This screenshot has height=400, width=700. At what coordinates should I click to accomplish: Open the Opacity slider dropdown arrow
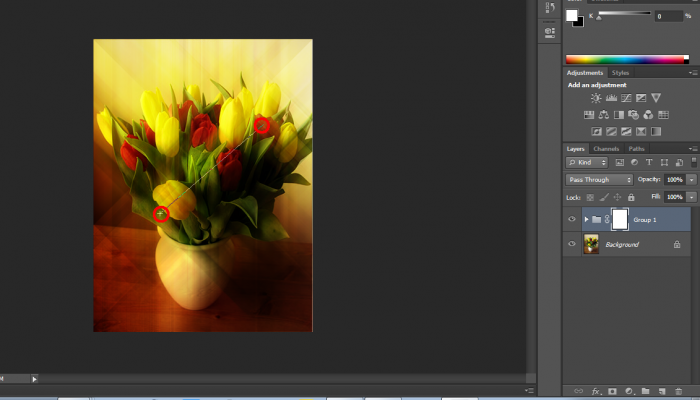tap(692, 179)
